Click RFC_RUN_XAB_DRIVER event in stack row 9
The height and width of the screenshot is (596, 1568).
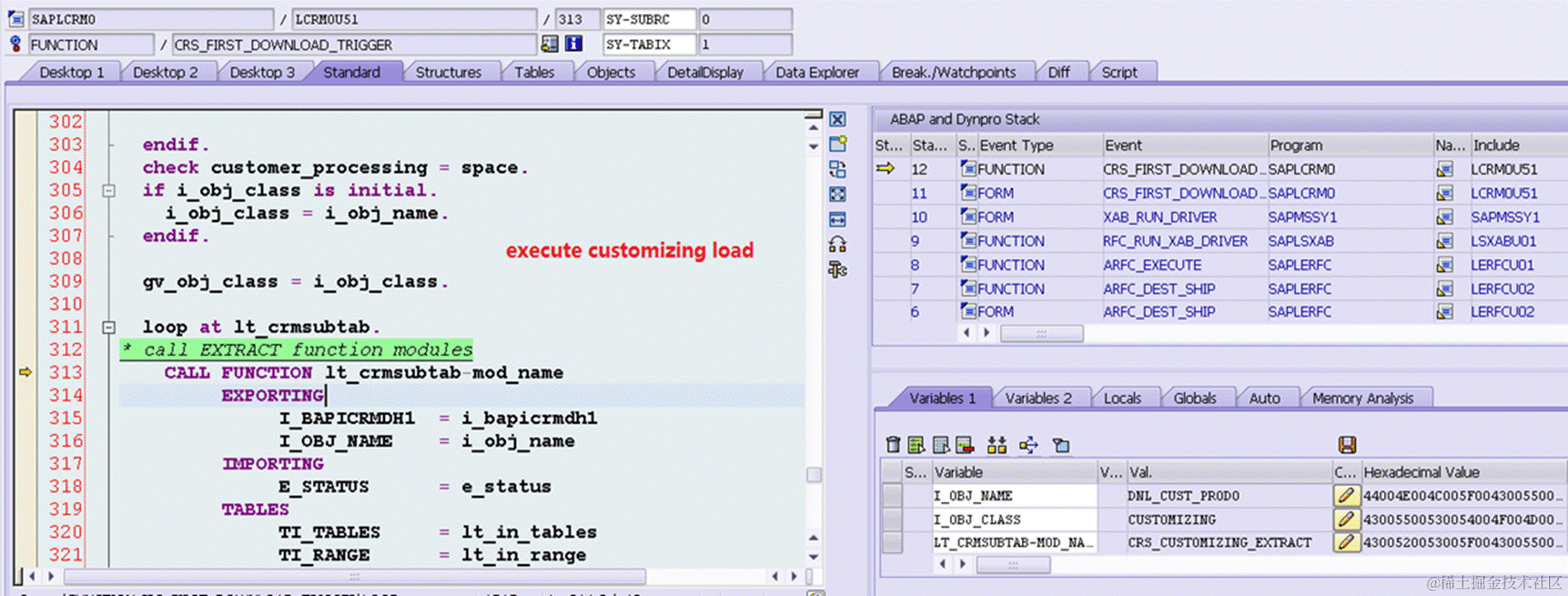(1175, 241)
